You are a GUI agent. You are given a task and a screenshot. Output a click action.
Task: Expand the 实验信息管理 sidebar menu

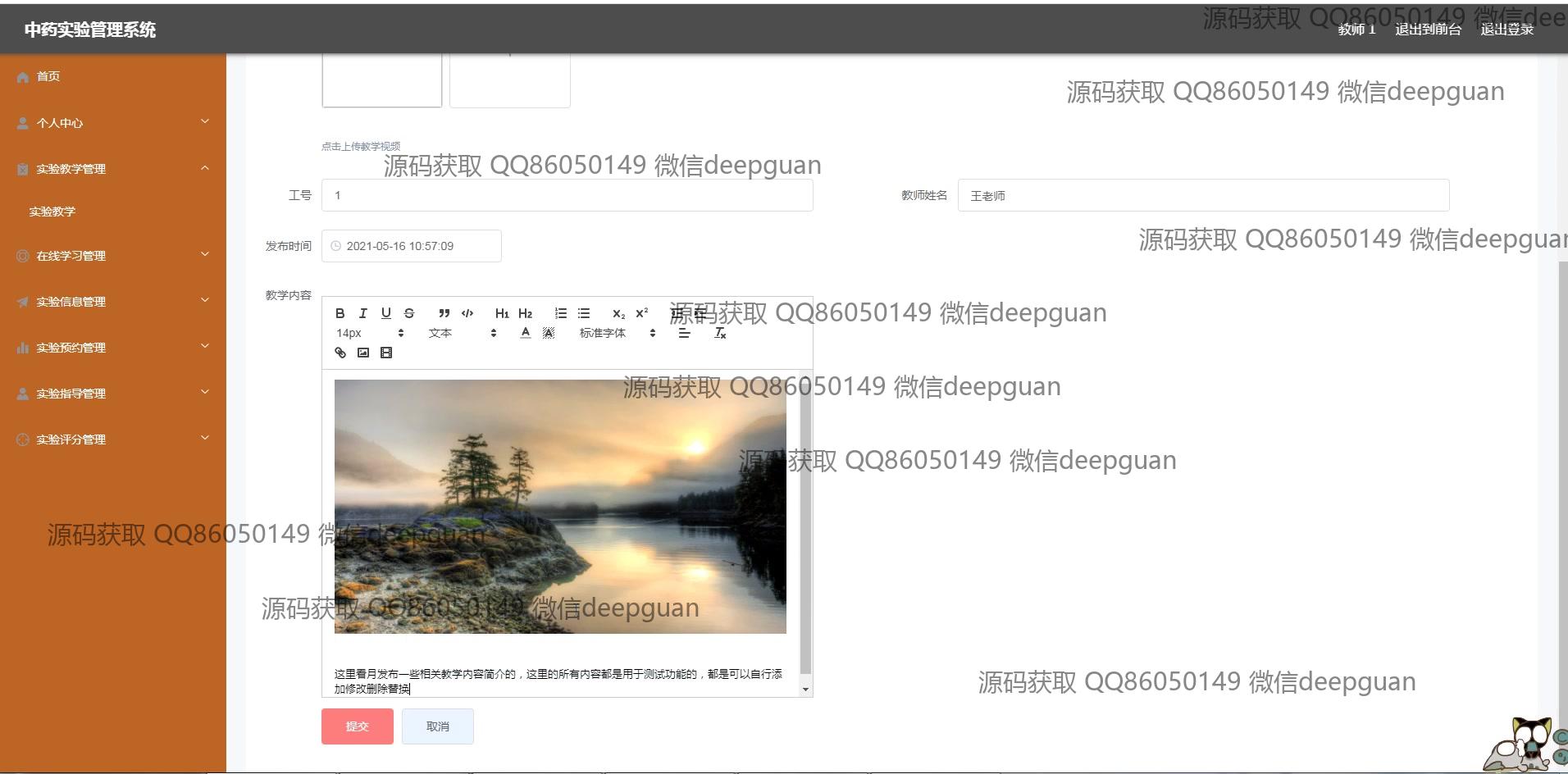click(x=113, y=301)
